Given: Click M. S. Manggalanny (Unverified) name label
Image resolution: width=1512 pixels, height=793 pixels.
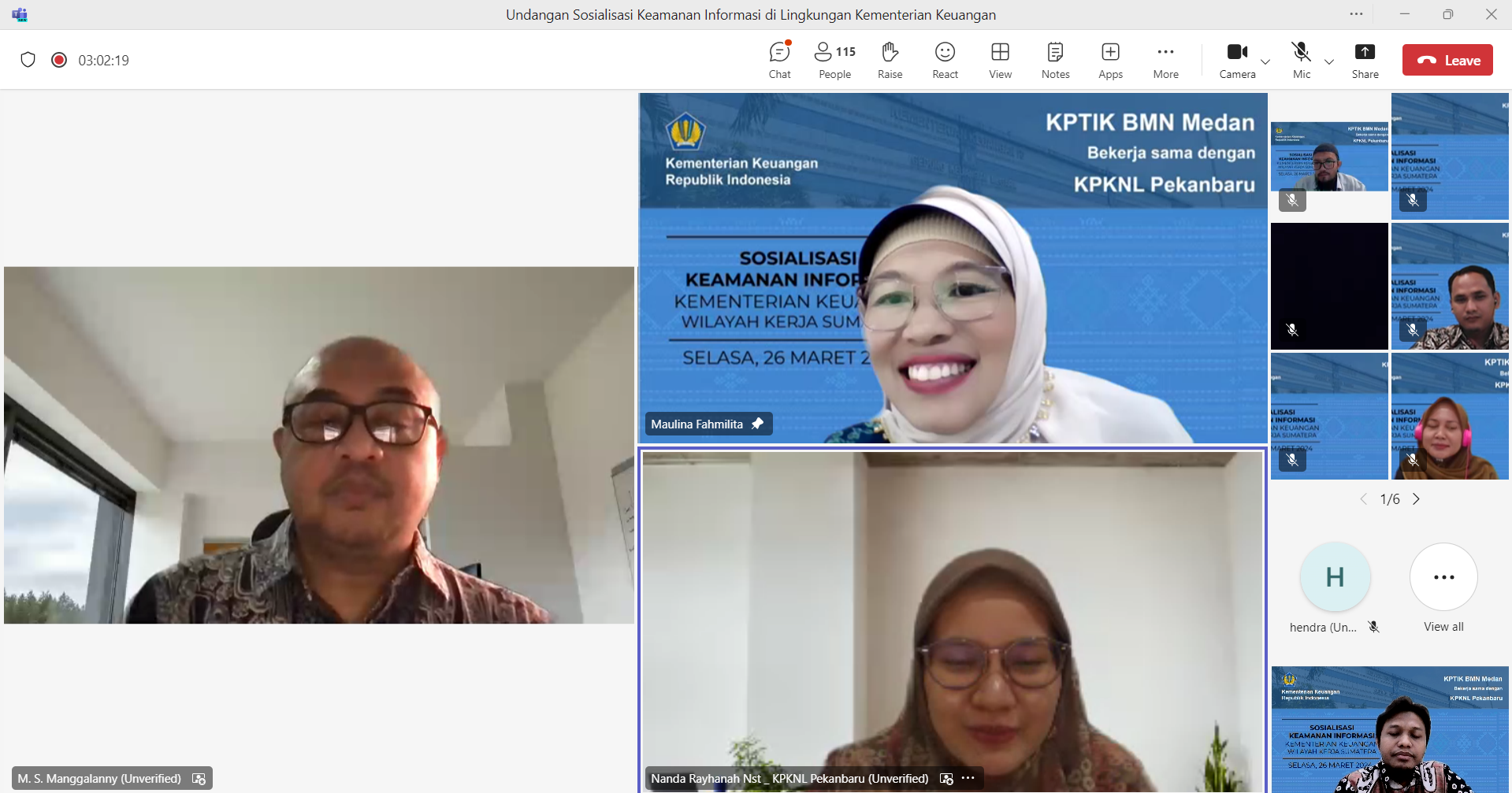Looking at the screenshot, I should (99, 779).
